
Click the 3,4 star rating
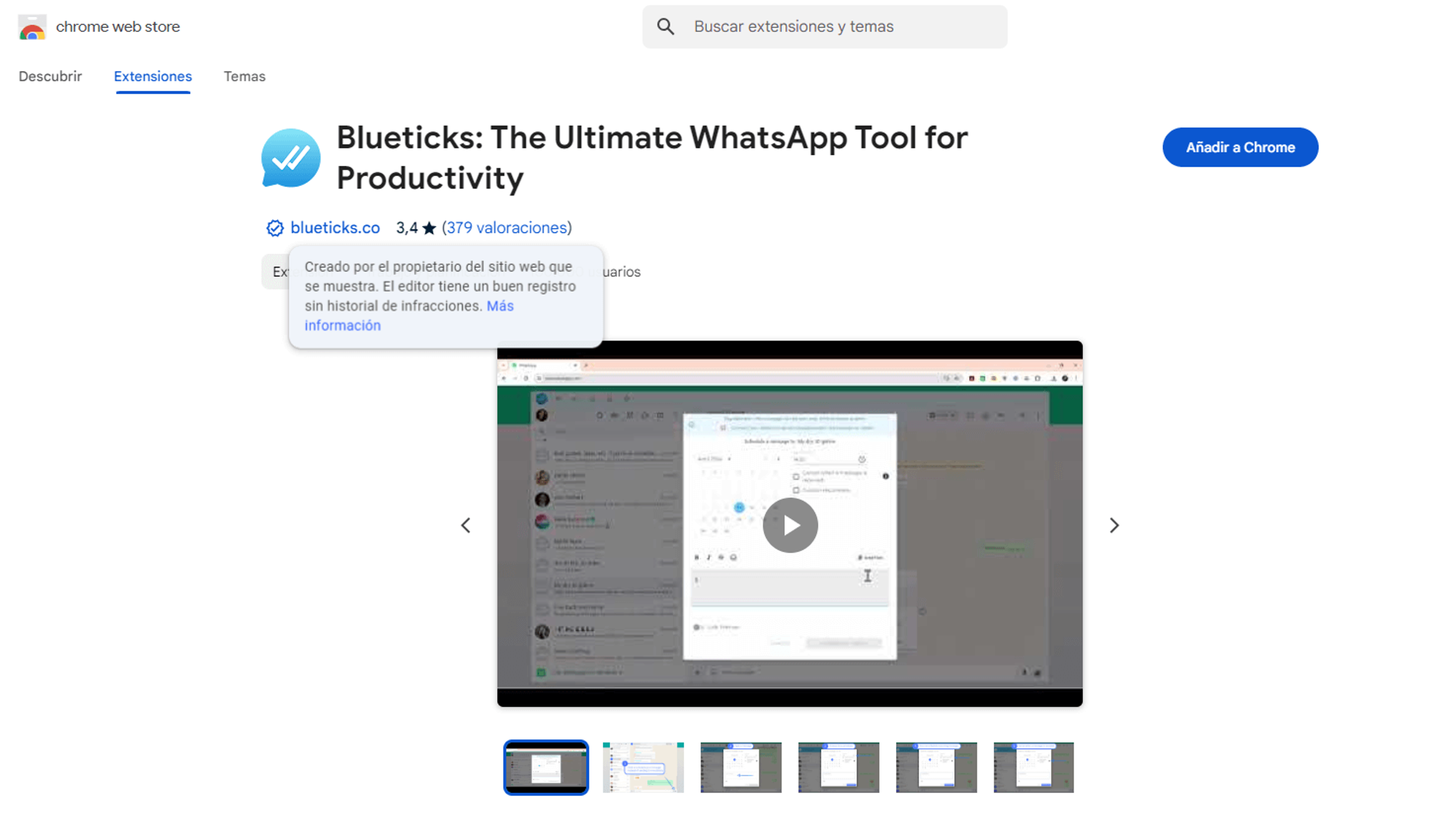[x=416, y=228]
